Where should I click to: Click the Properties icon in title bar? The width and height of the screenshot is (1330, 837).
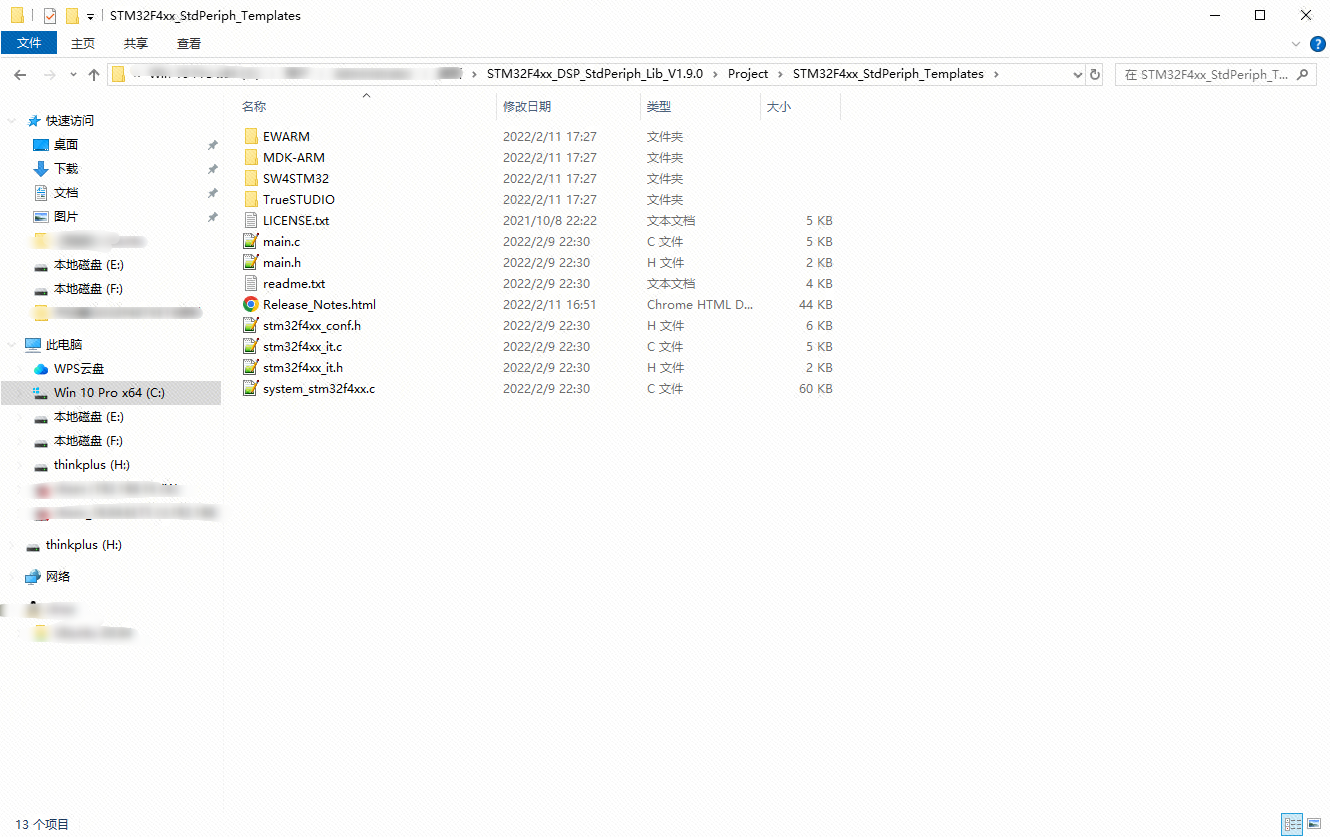point(50,16)
